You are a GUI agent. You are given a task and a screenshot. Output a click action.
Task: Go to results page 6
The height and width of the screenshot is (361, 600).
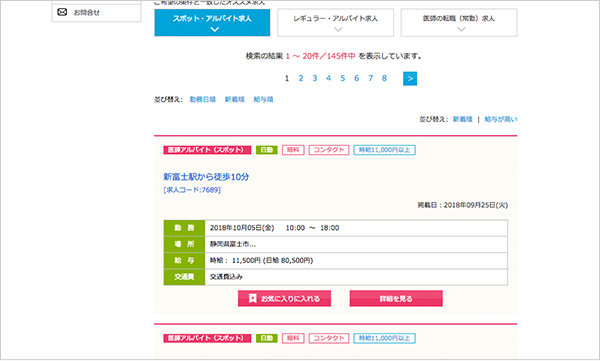[356, 78]
